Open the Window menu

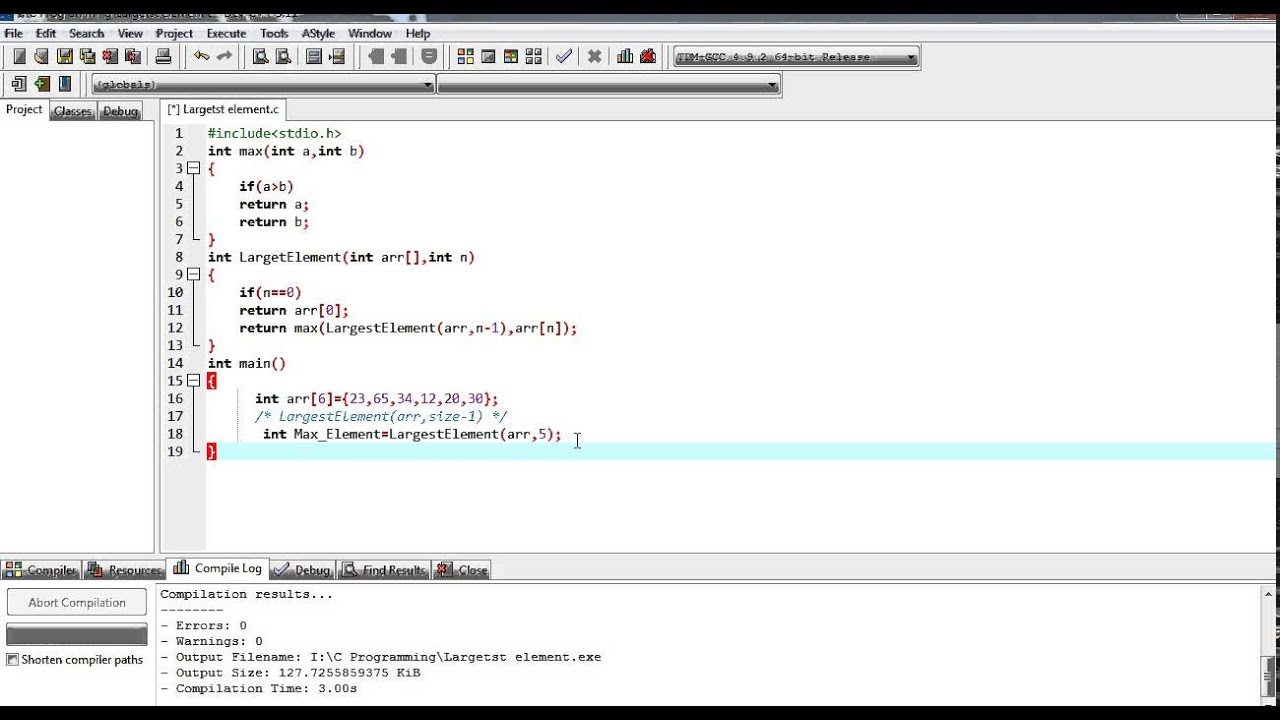point(370,33)
